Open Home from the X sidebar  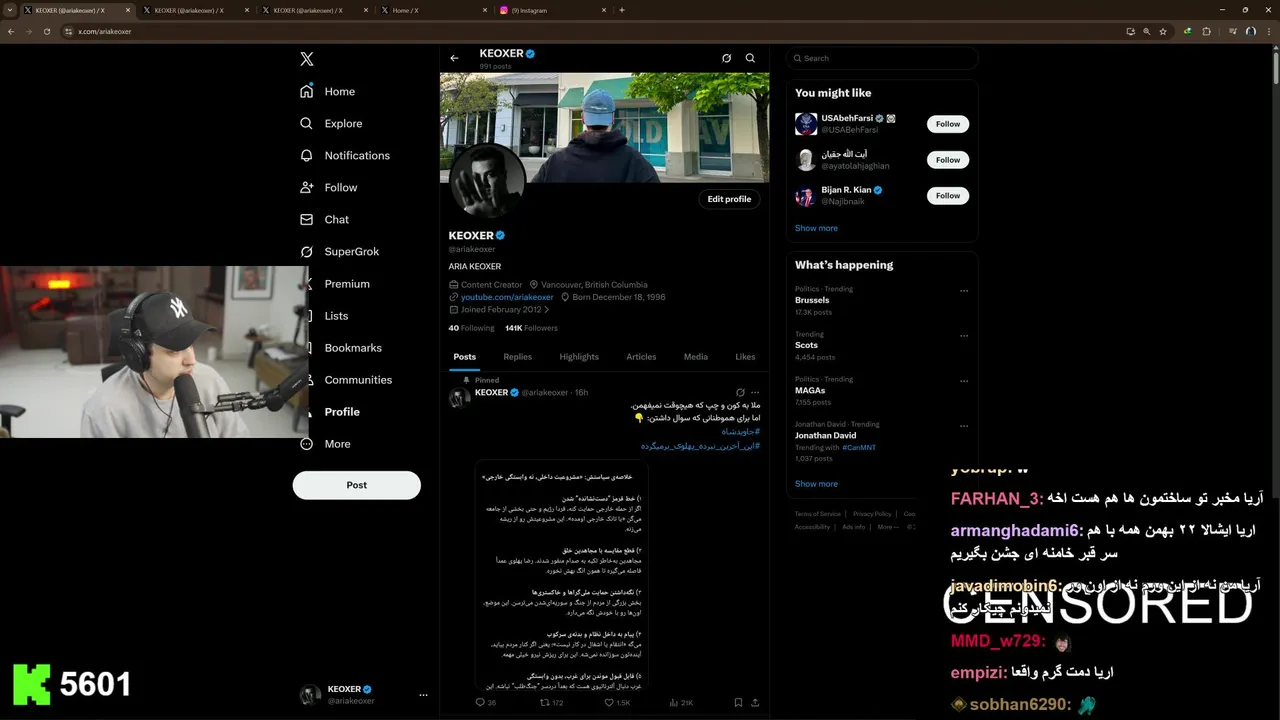click(x=328, y=91)
